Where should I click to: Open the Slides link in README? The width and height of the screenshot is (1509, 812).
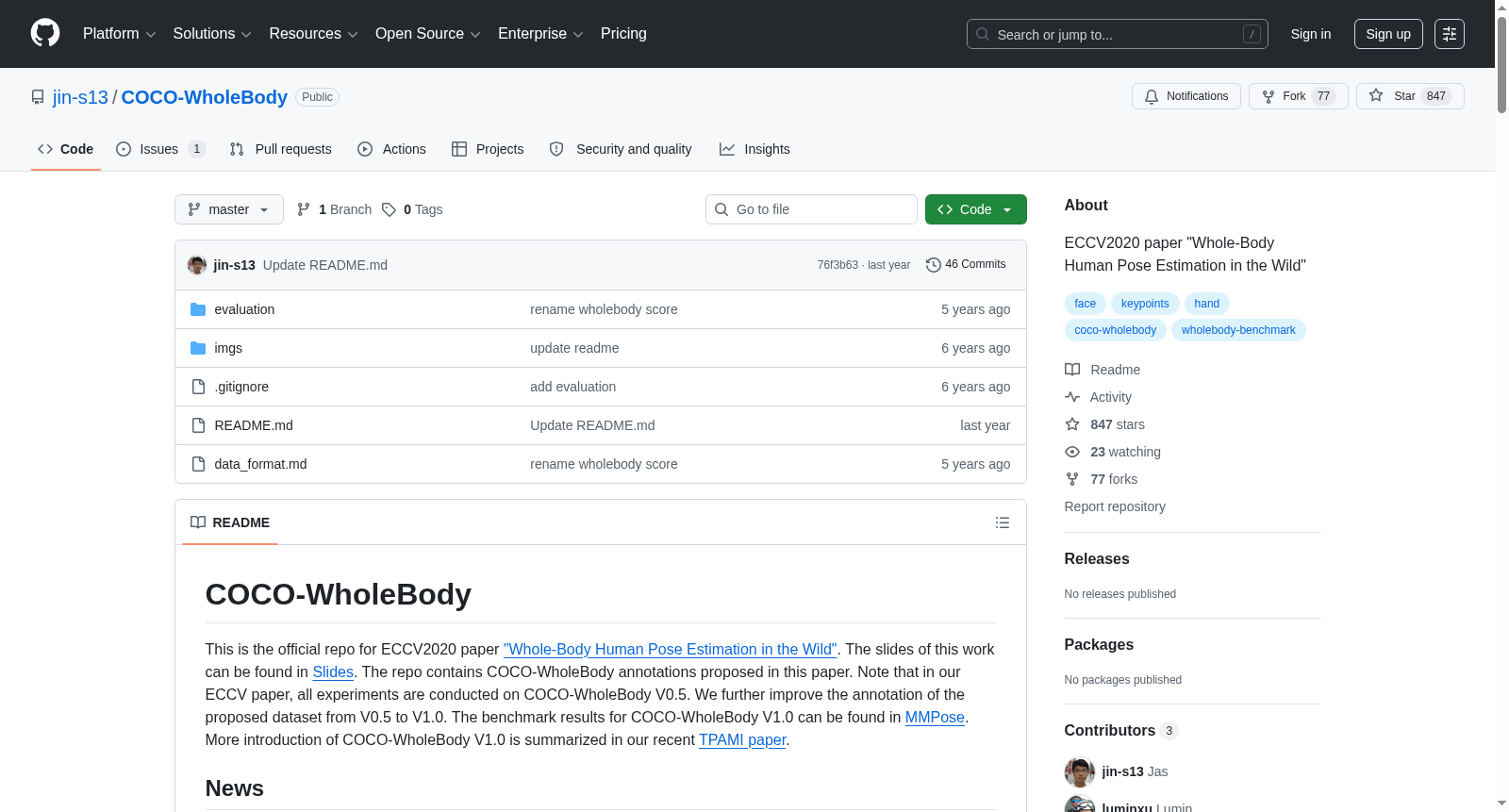coord(333,672)
